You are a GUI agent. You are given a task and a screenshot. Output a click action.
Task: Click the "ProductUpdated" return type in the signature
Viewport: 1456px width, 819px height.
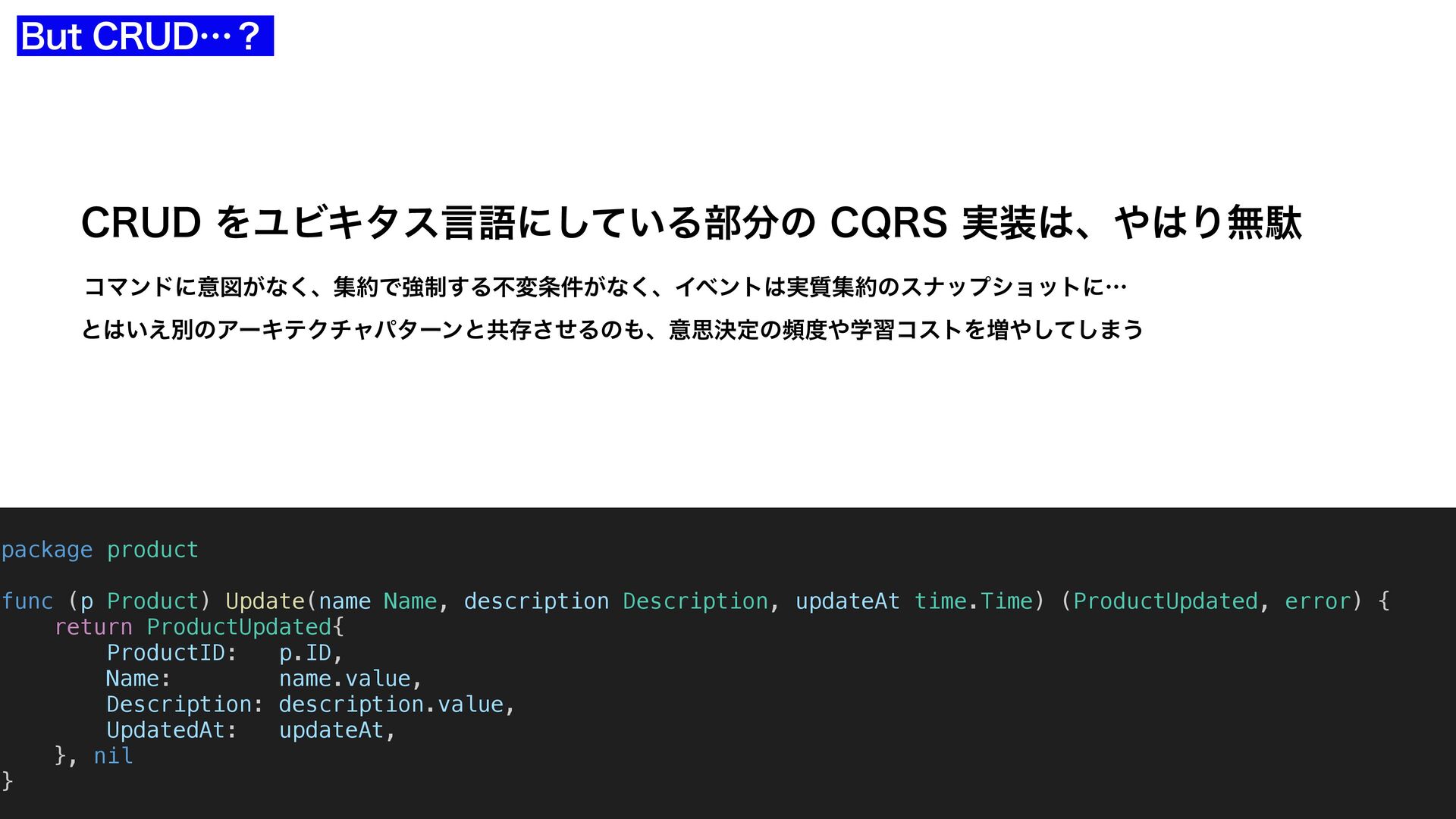click(x=1165, y=601)
